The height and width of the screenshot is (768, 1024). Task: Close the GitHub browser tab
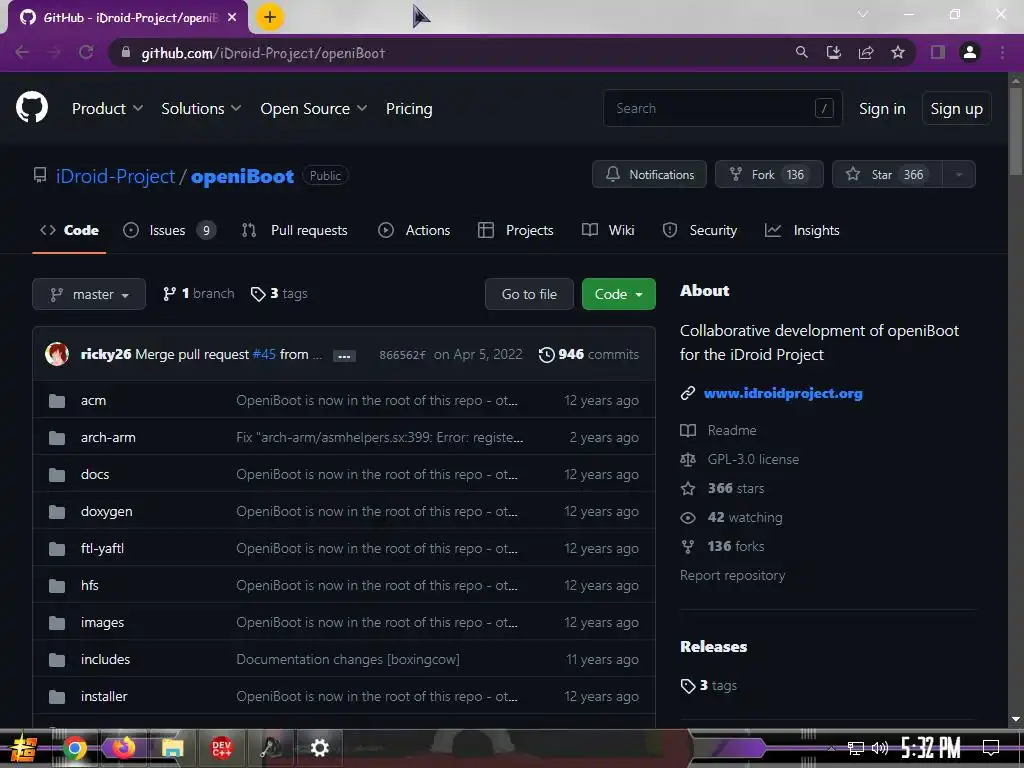coord(232,18)
